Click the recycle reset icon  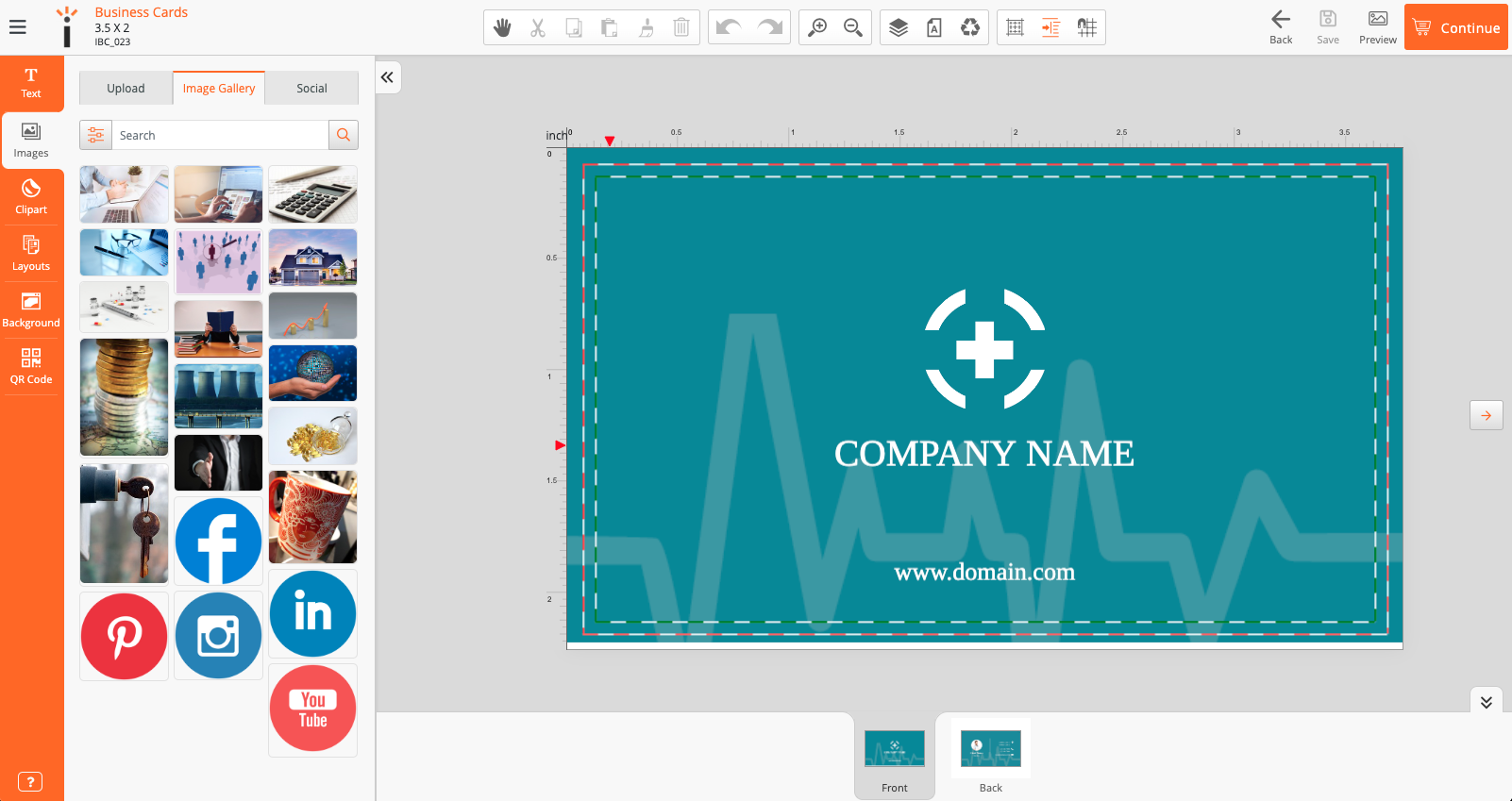(970, 27)
